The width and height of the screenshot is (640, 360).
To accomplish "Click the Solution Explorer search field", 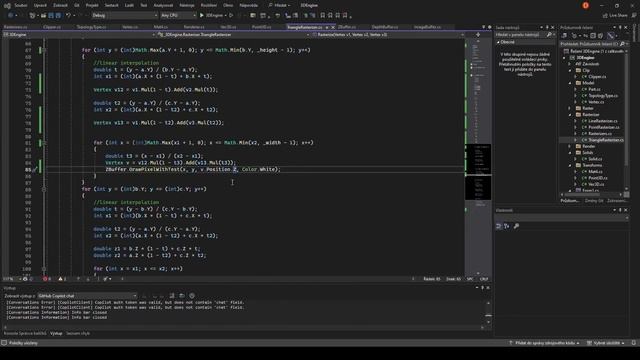I will point(589,44).
